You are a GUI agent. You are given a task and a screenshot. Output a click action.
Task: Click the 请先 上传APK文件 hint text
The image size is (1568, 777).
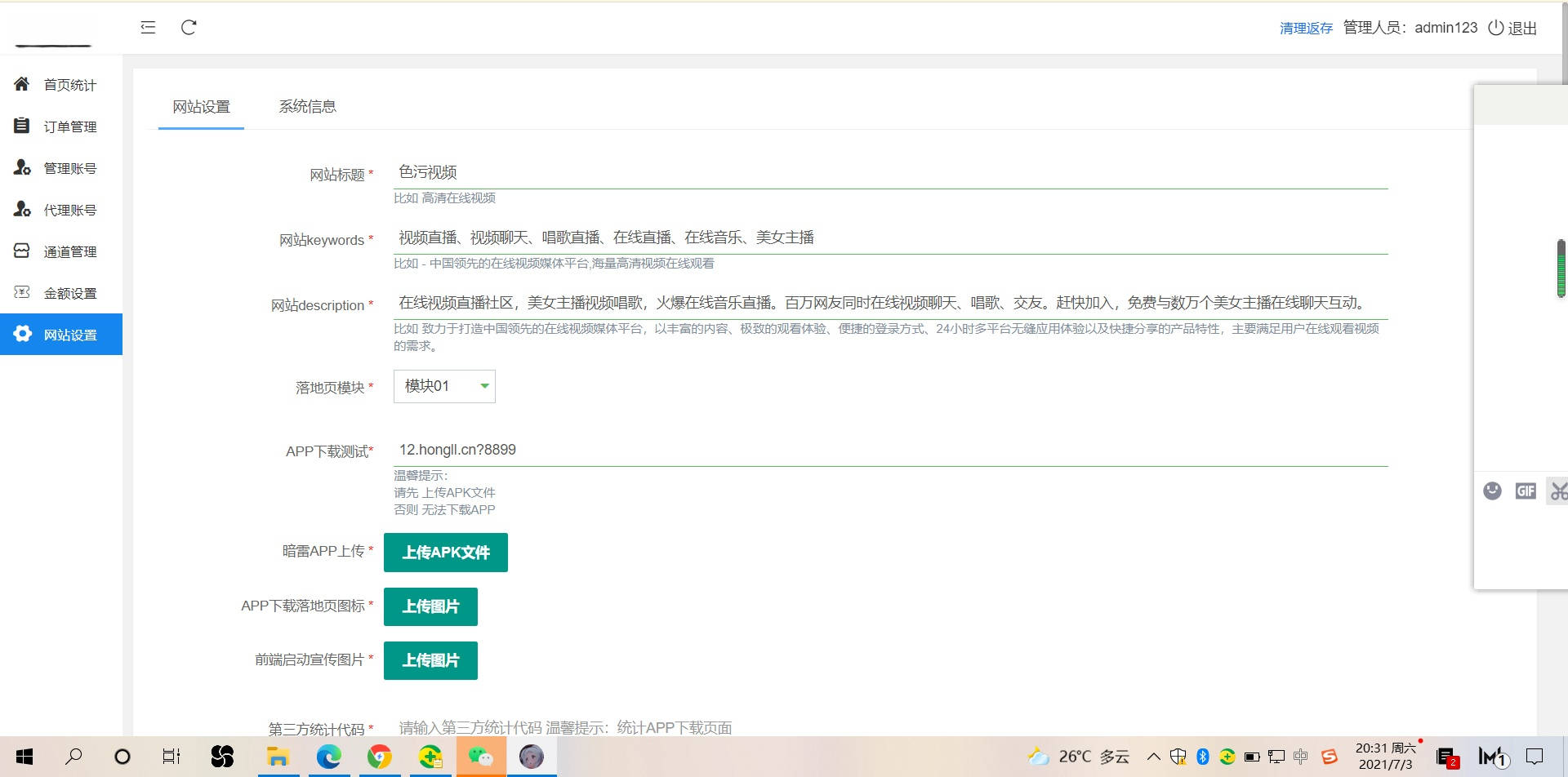(x=444, y=492)
